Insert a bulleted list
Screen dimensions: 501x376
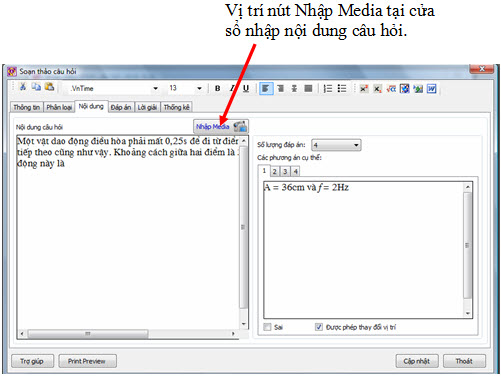tap(342, 89)
